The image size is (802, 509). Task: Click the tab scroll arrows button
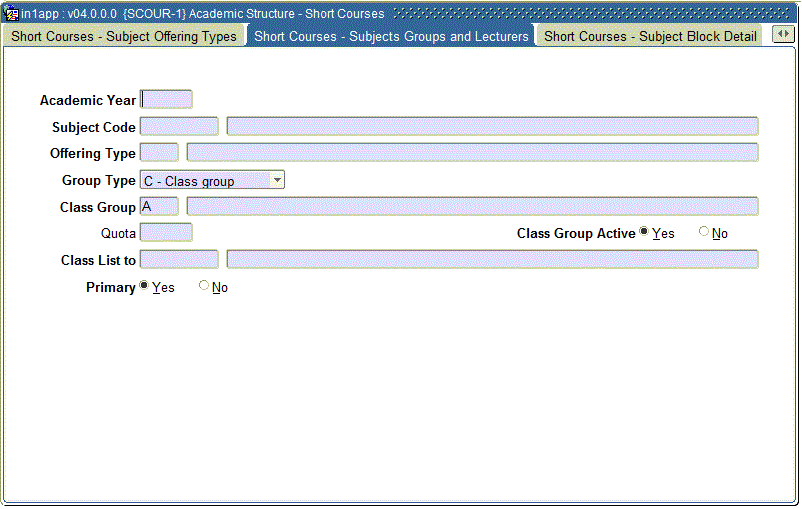coord(783,34)
